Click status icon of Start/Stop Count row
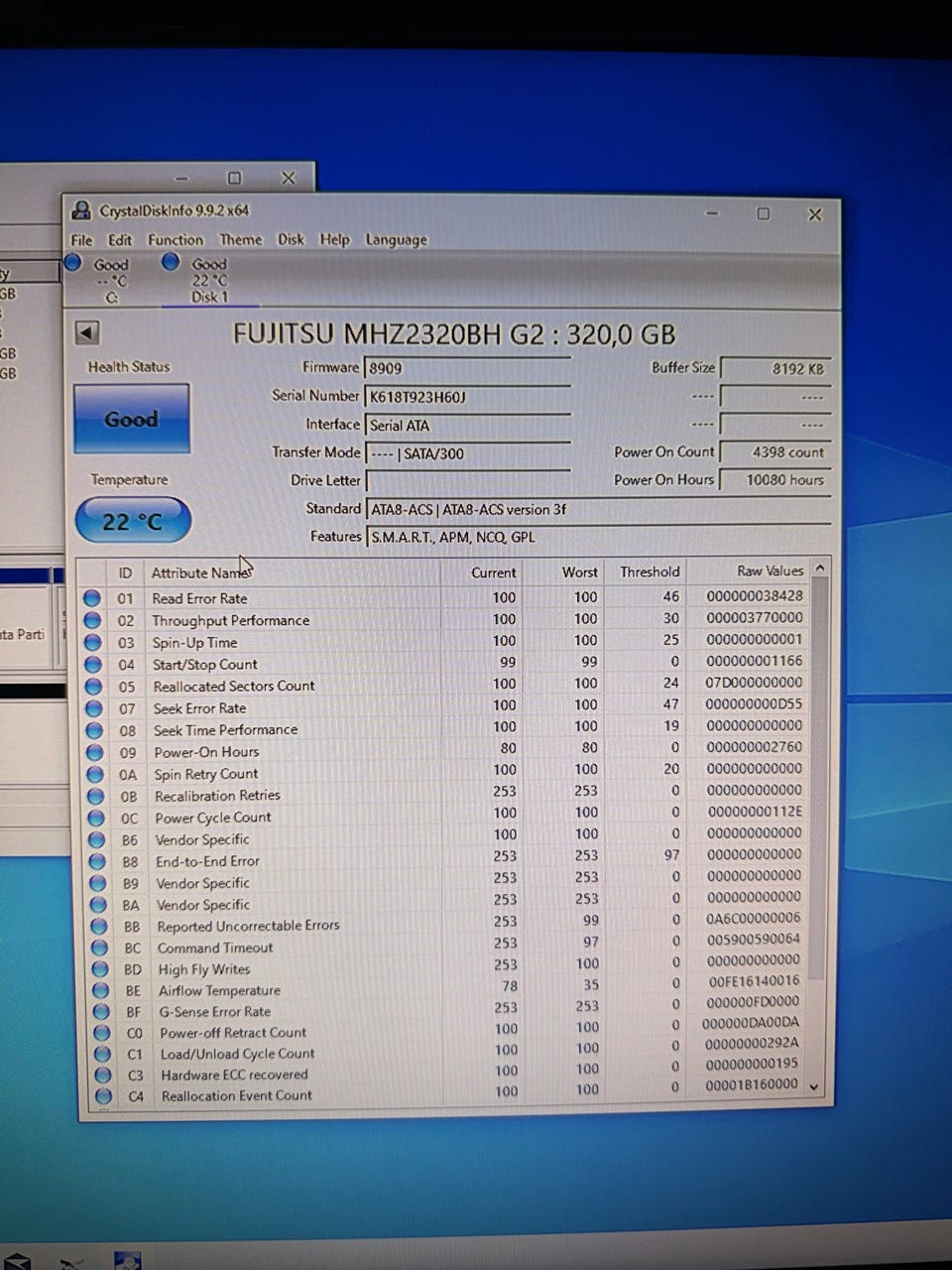952x1270 pixels. click(x=93, y=664)
